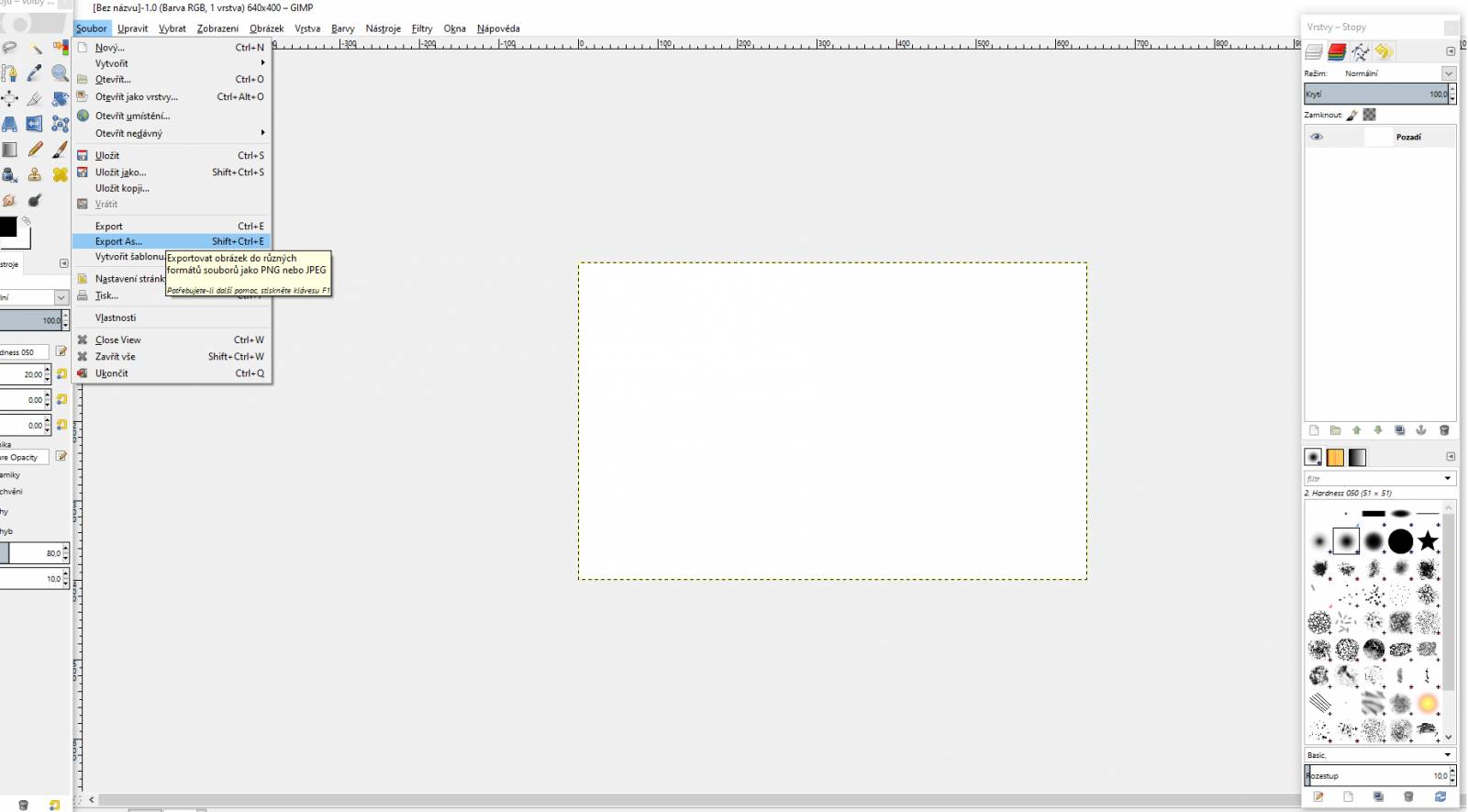Switch to the Patterns tab
This screenshot has width=1468, height=812.
tap(1335, 457)
